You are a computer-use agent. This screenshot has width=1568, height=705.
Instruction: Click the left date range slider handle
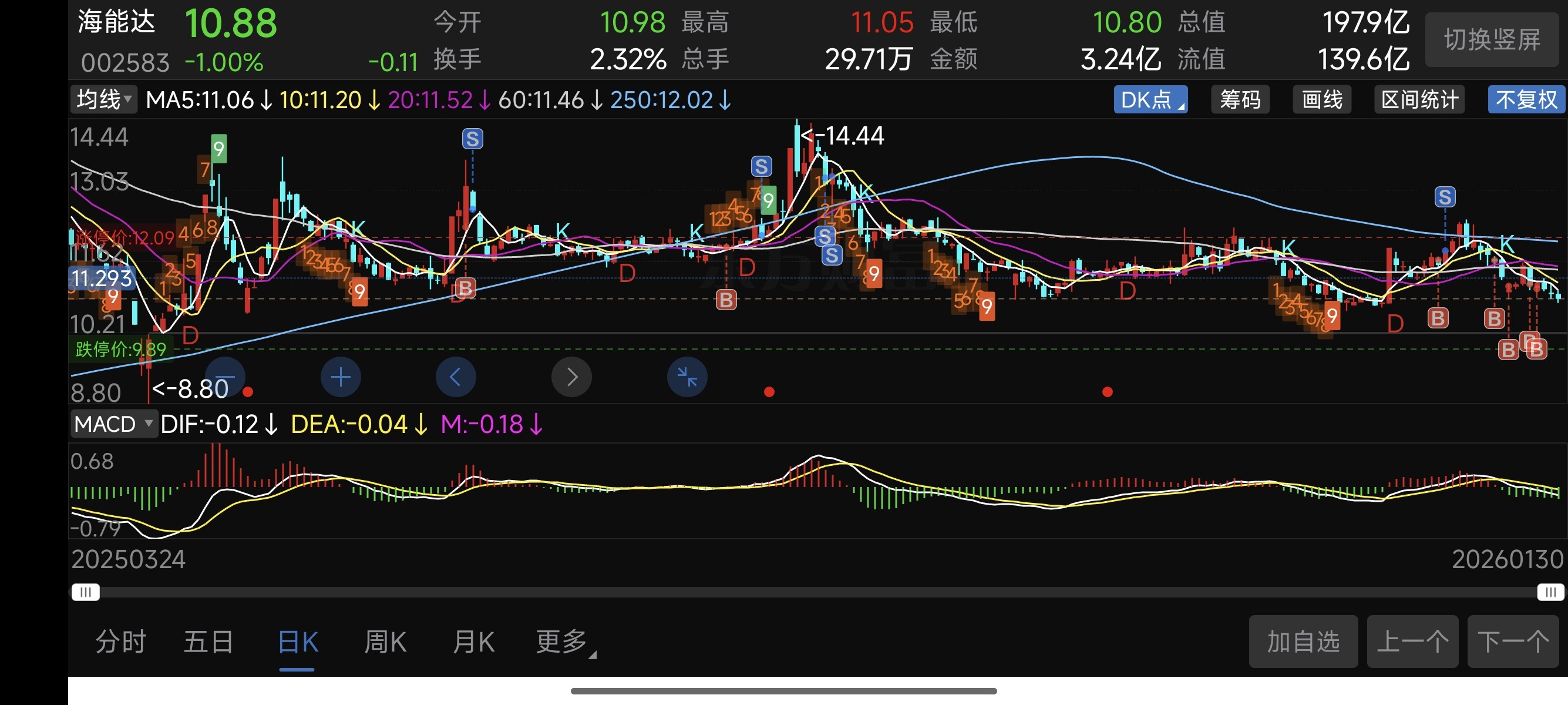pos(85,592)
